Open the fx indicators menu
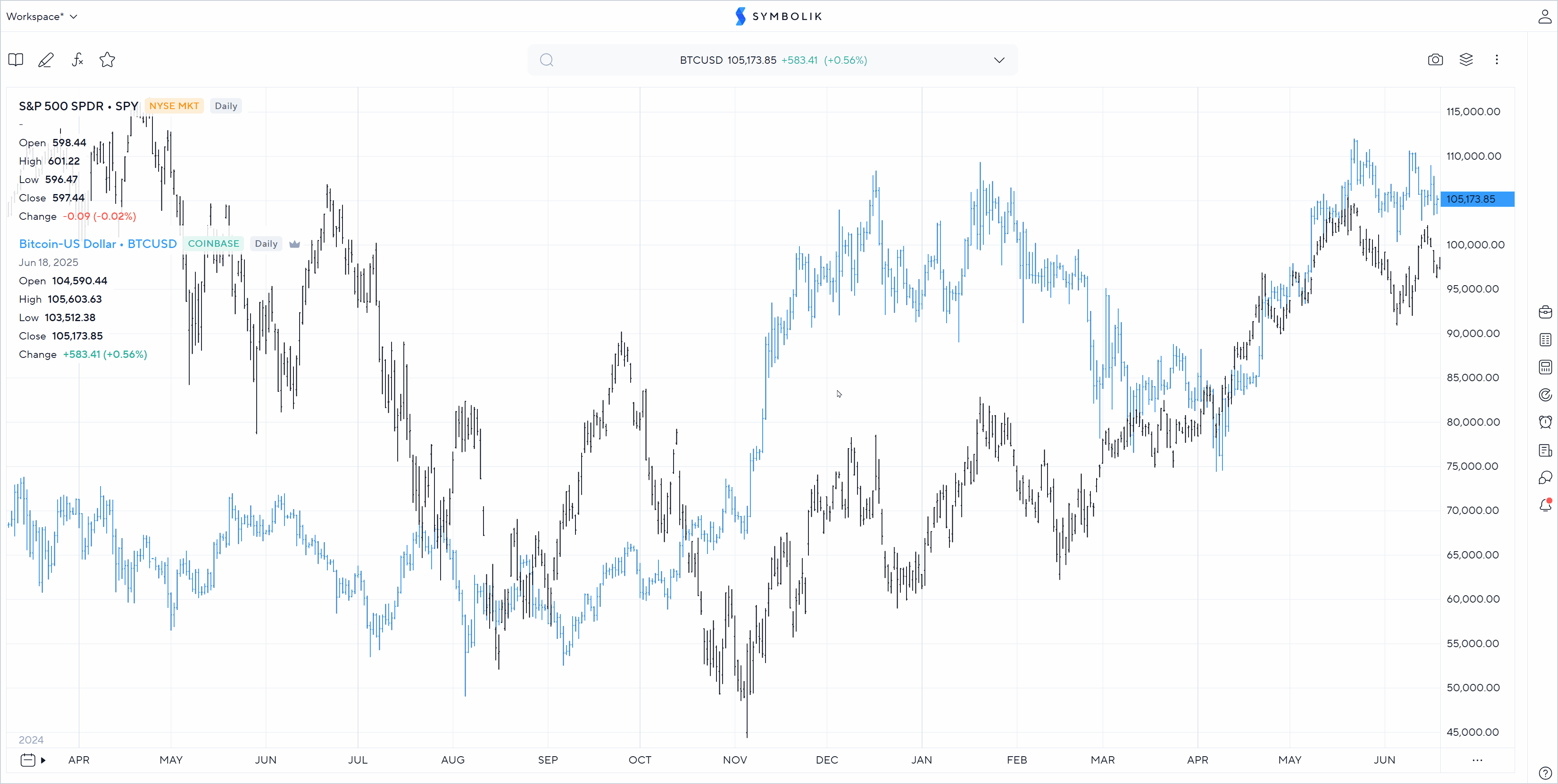The width and height of the screenshot is (1558, 784). pyautogui.click(x=77, y=60)
